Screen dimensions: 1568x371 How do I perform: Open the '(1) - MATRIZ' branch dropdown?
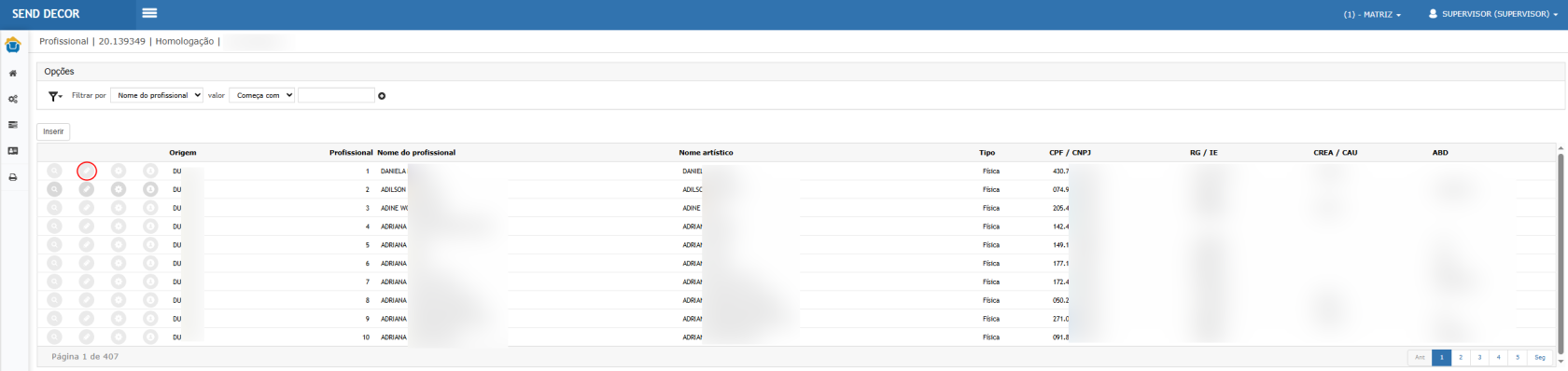pyautogui.click(x=1372, y=15)
